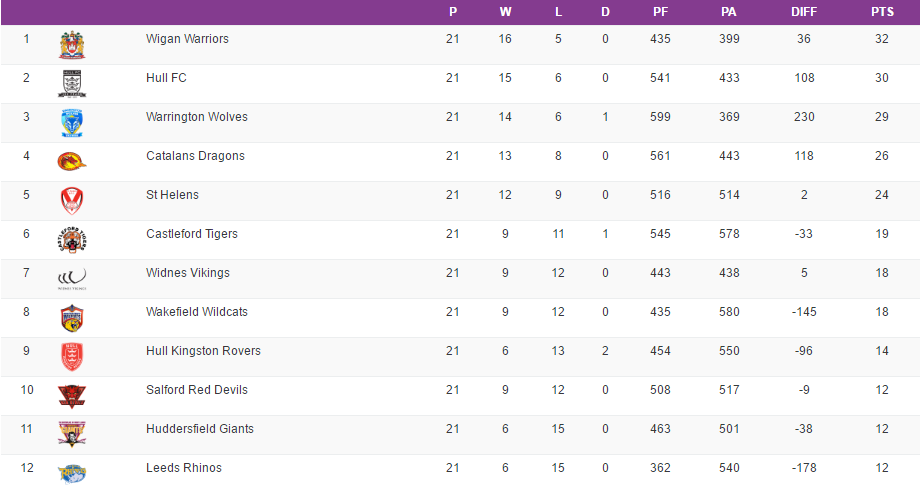Image resolution: width=923 pixels, height=504 pixels.
Task: Click the Wakefield Wildcats crest
Action: [72, 317]
